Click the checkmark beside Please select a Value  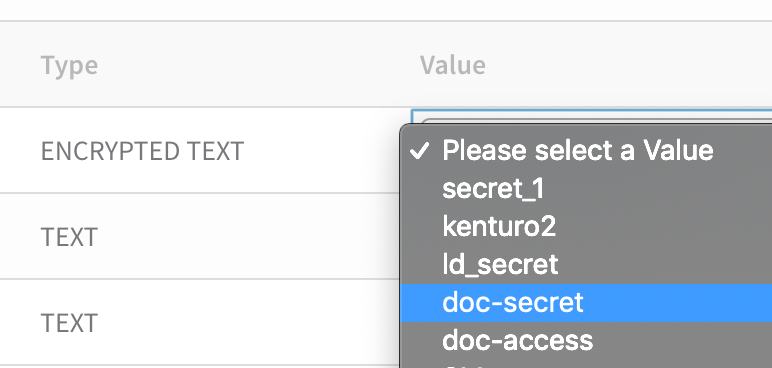pyautogui.click(x=420, y=151)
